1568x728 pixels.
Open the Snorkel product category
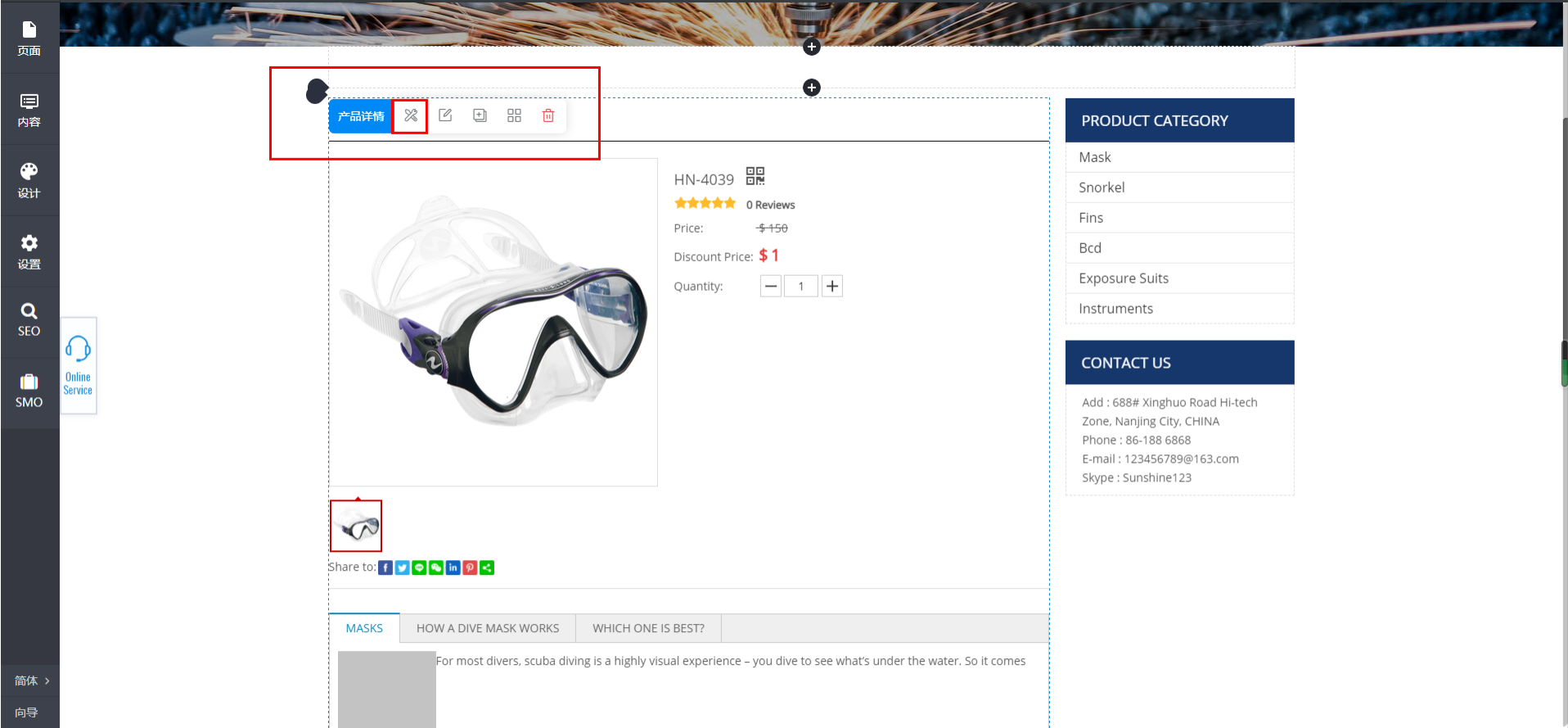[x=1102, y=188]
